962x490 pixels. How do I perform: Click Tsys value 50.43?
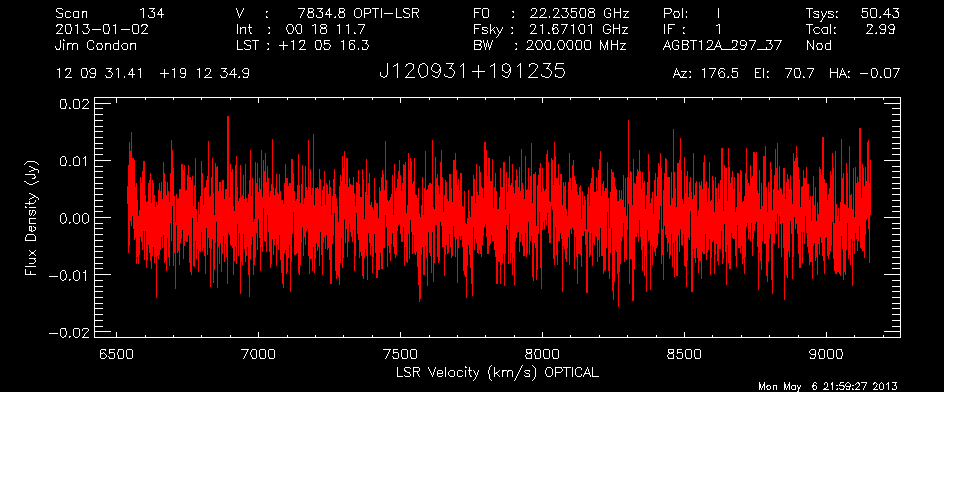coord(880,13)
